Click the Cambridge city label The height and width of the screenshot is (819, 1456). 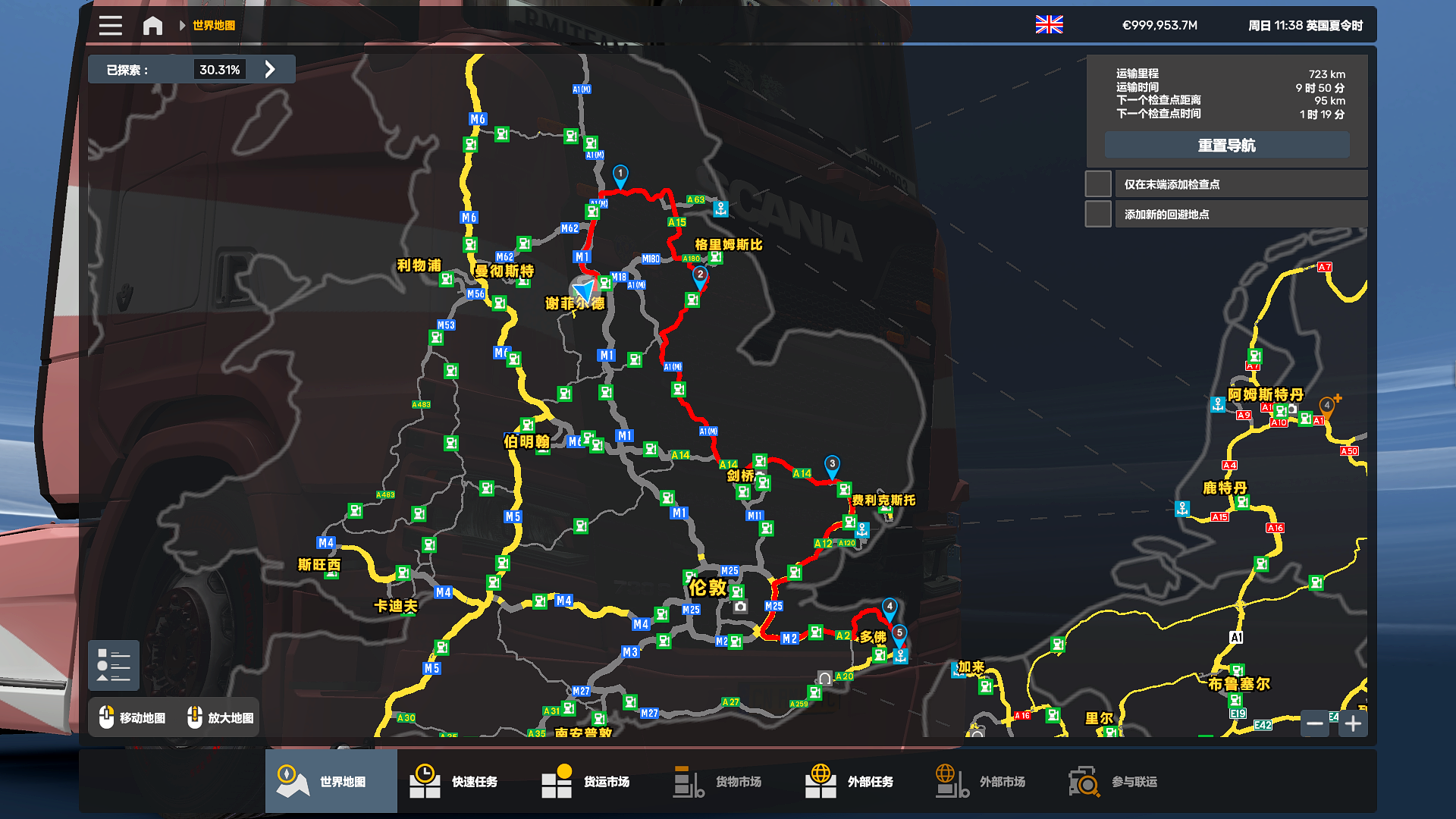coord(741,475)
